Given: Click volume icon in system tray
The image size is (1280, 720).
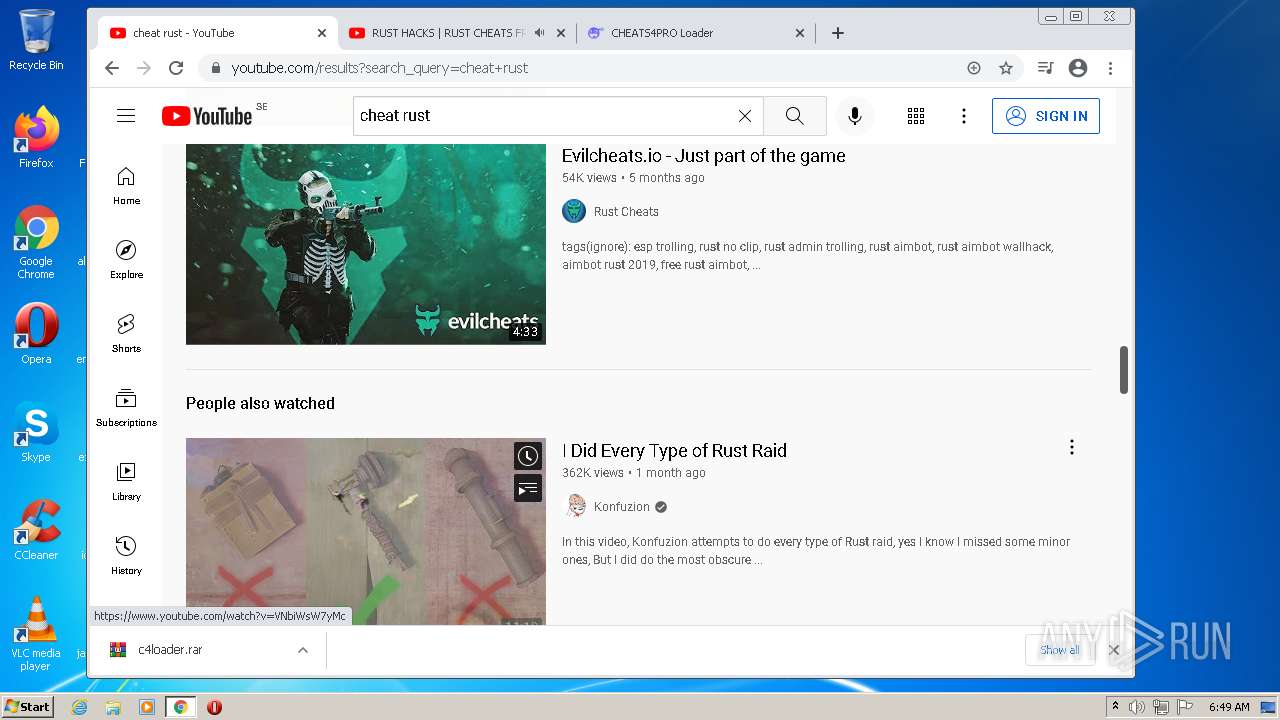Looking at the screenshot, I should (1137, 707).
